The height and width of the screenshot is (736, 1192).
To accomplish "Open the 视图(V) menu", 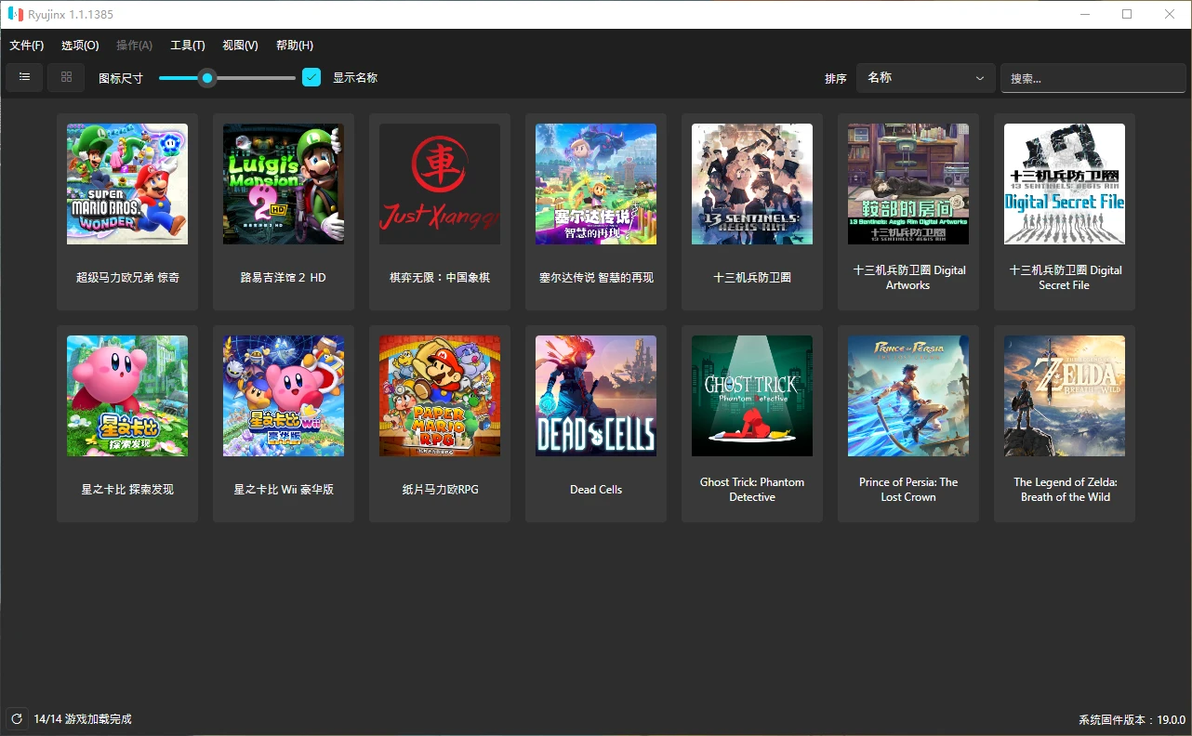I will [x=239, y=45].
